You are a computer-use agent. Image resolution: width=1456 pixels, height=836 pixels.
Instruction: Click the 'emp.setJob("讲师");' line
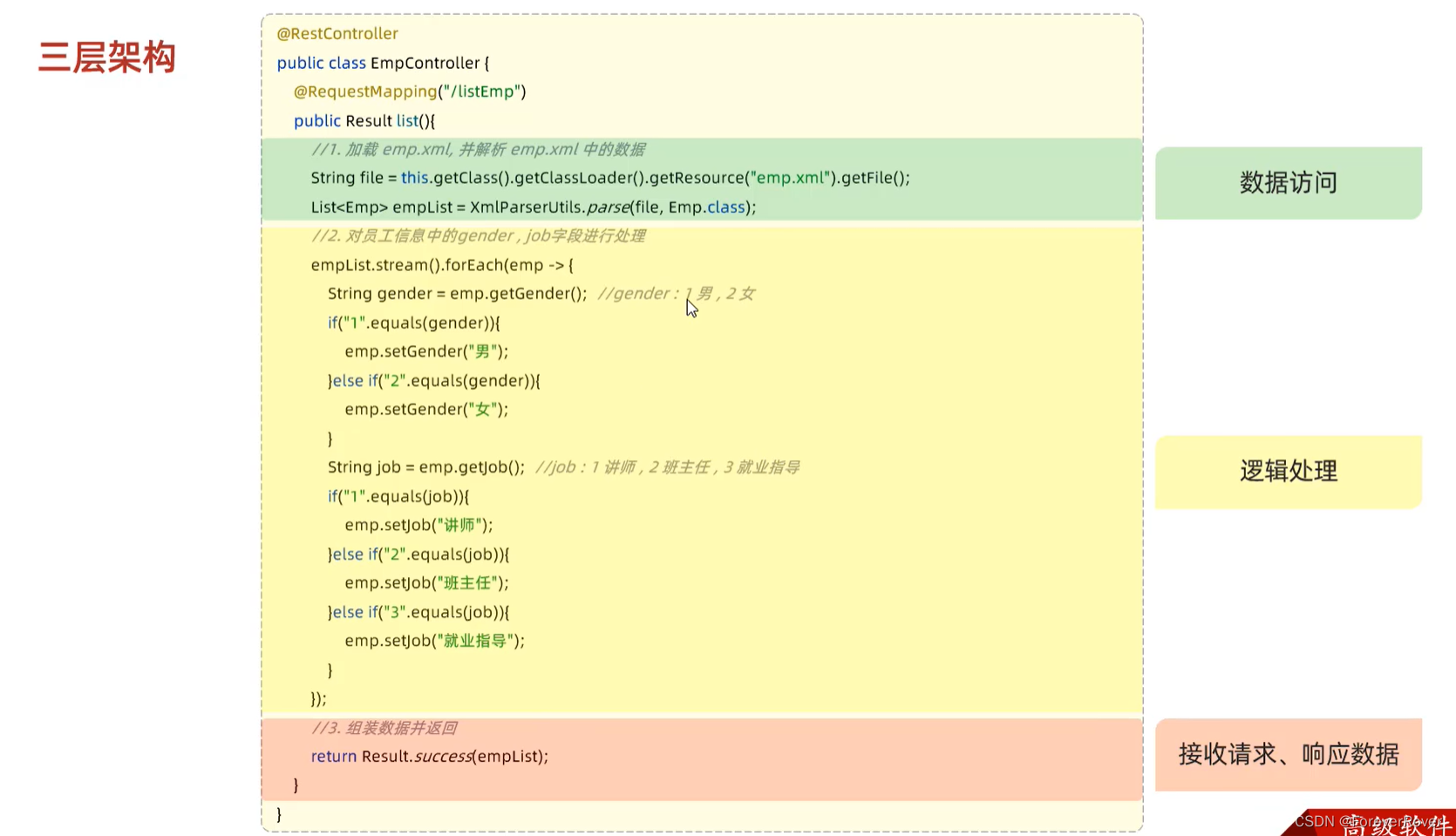pos(418,525)
